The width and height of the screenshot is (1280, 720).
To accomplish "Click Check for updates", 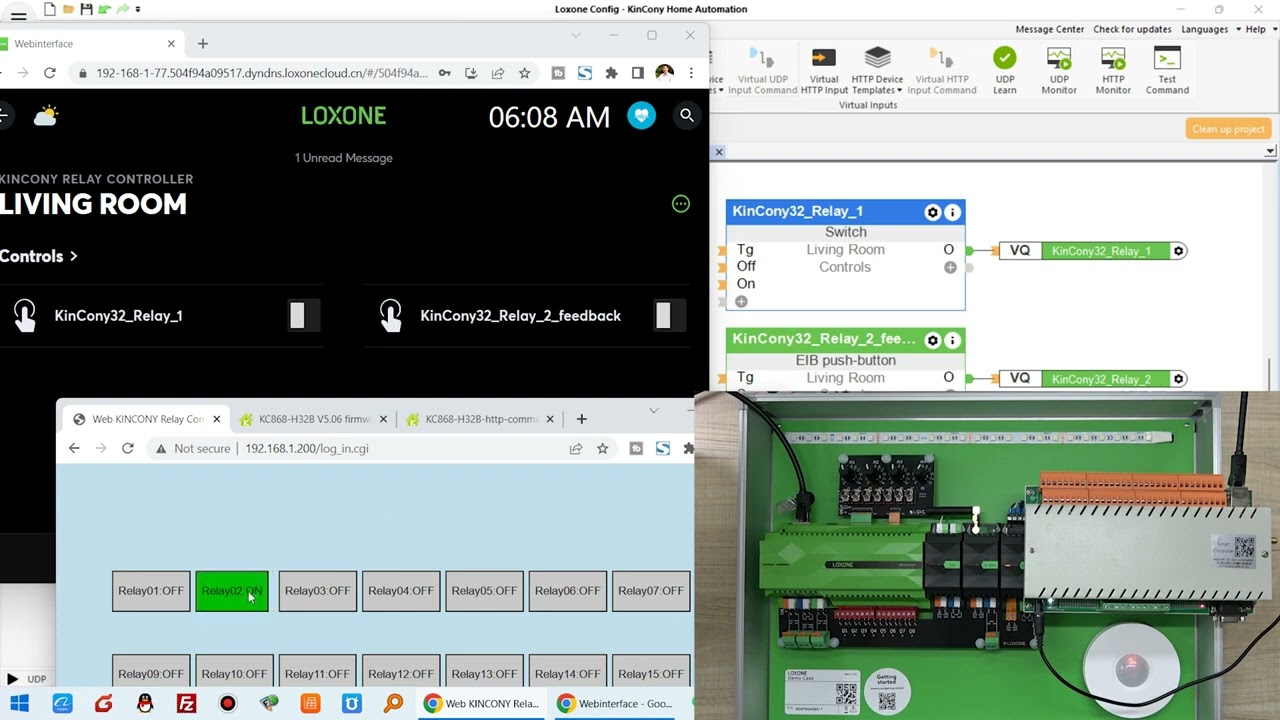I will tap(1132, 29).
